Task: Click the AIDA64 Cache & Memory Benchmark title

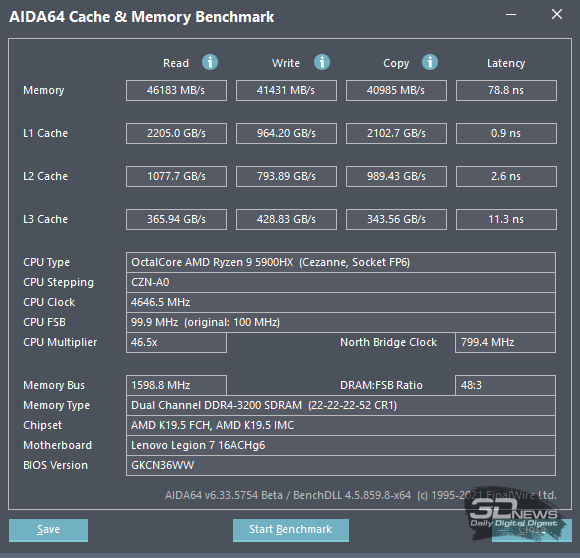Action: click(x=142, y=17)
